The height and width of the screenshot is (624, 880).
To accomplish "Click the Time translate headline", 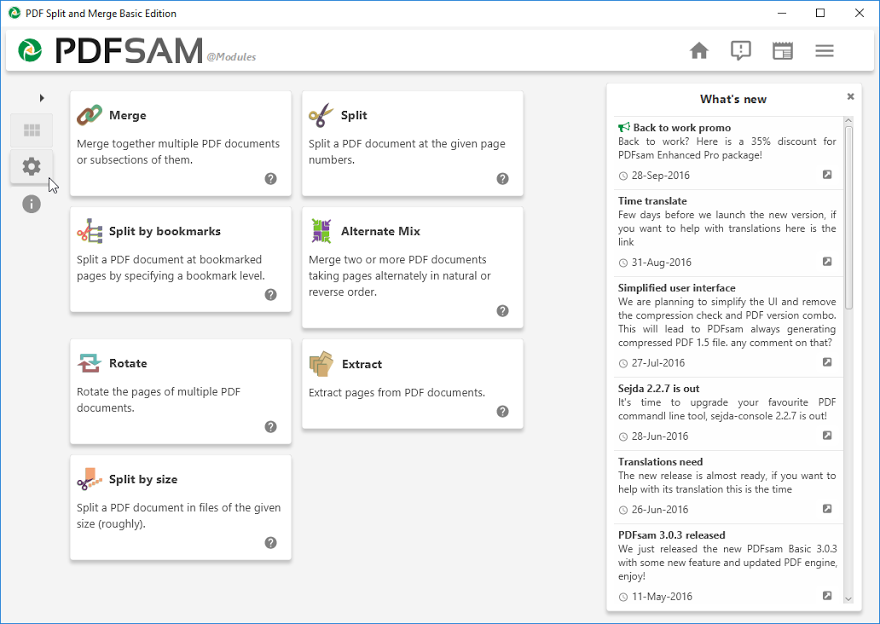I will [652, 201].
